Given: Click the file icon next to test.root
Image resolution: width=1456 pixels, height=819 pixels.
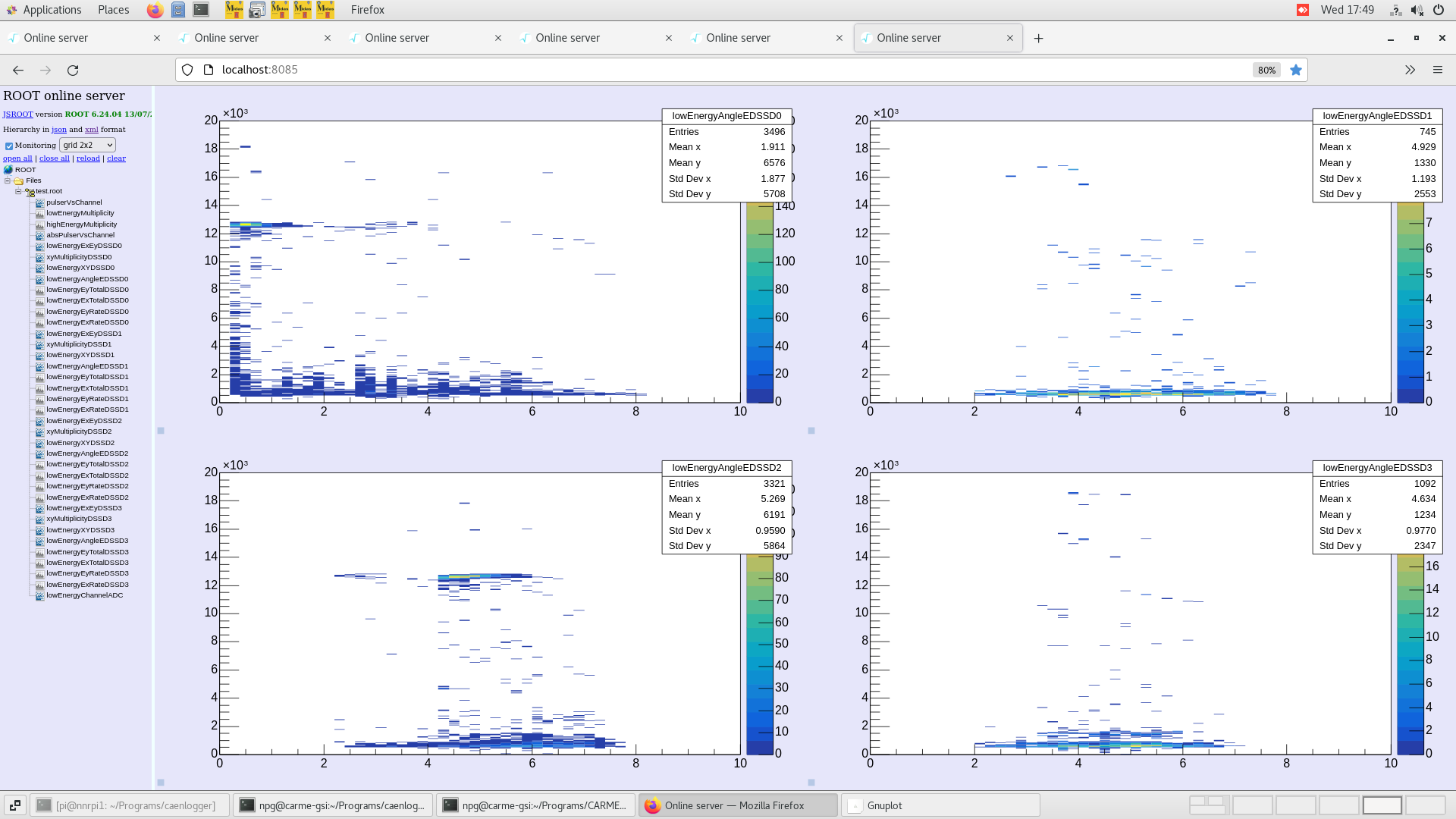Looking at the screenshot, I should tap(31, 191).
